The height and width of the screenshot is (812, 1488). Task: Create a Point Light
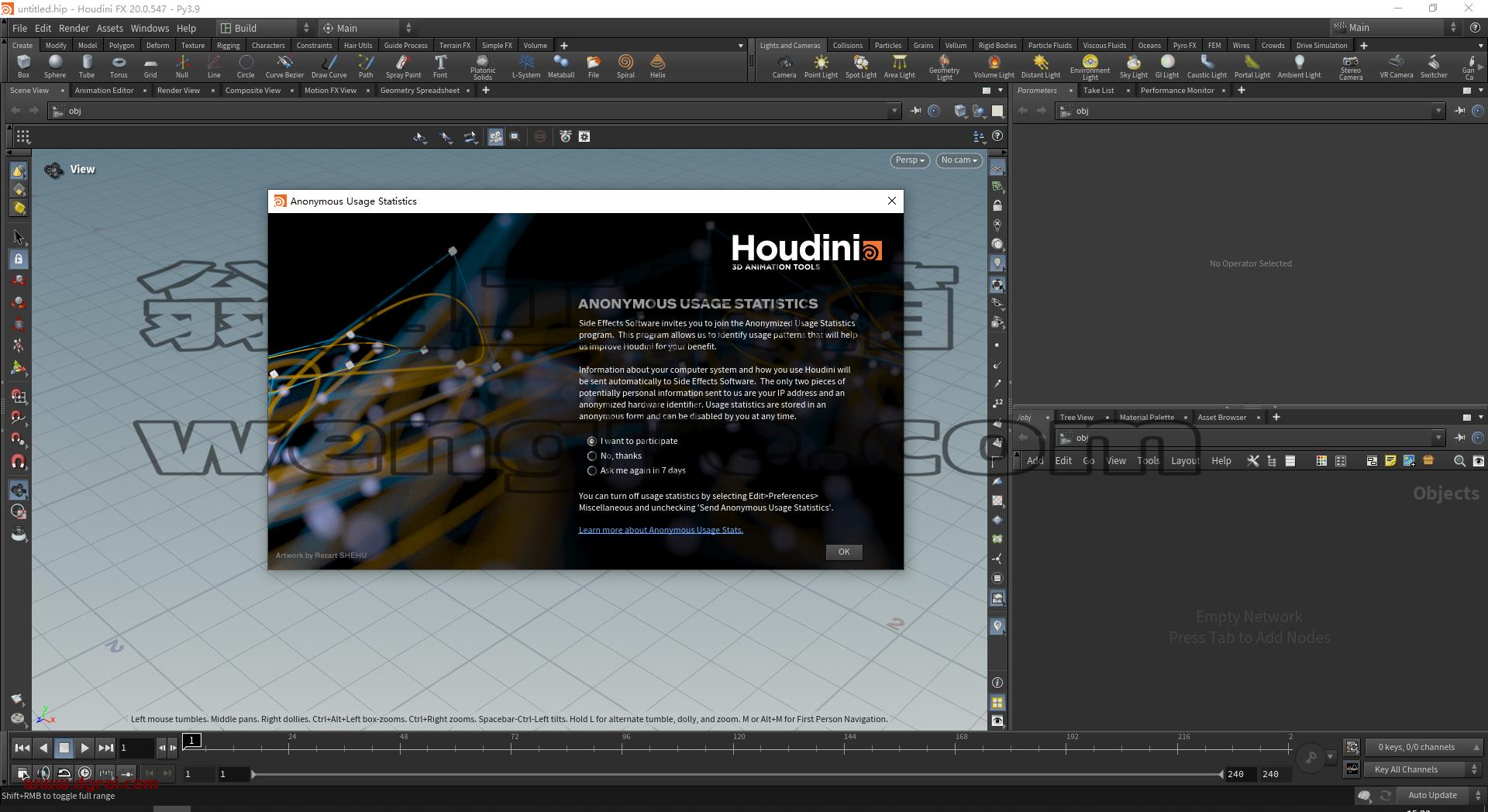pyautogui.click(x=821, y=67)
